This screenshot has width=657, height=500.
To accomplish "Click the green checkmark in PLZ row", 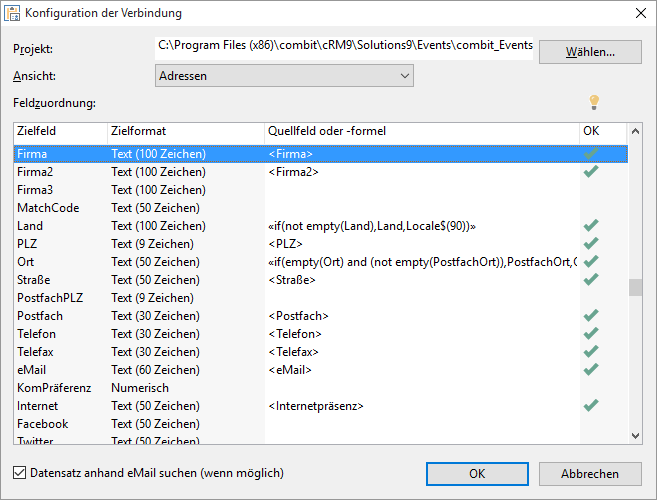I will tap(591, 244).
